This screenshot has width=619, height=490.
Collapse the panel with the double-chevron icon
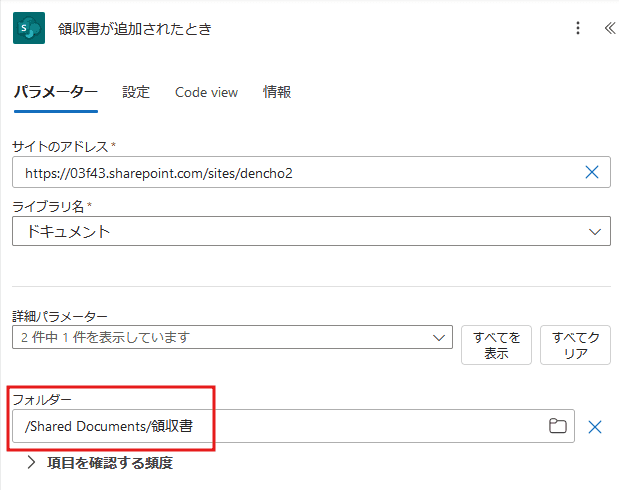(607, 28)
